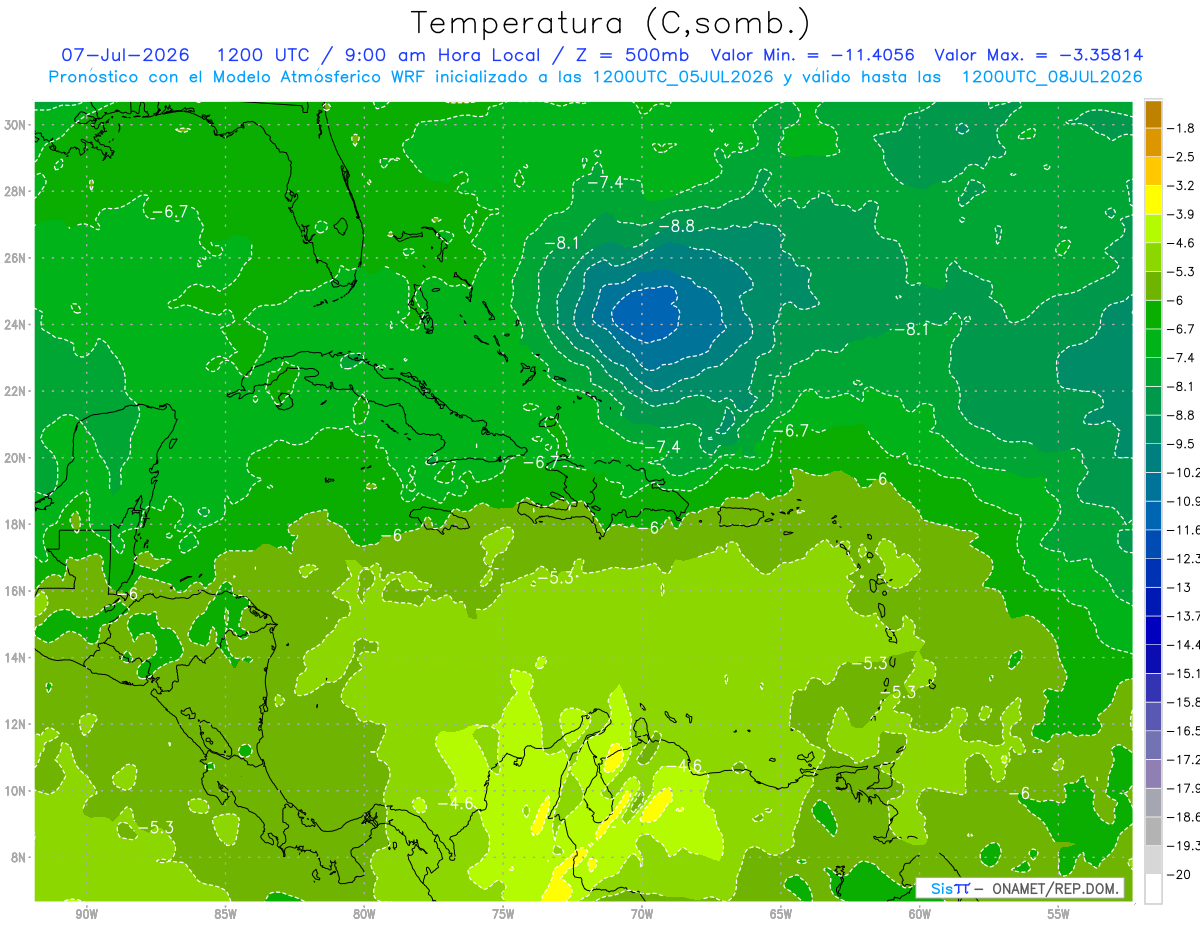The width and height of the screenshot is (1200, 927).
Task: Click the '28N' latitude axis label
Action: (17, 191)
